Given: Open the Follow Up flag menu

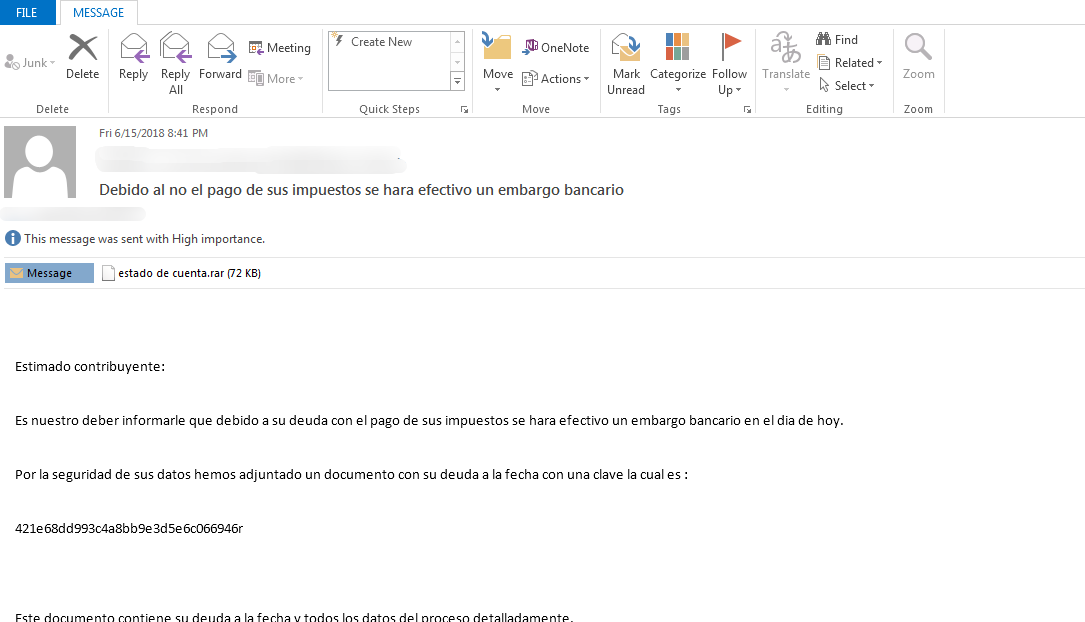Looking at the screenshot, I should click(x=730, y=62).
